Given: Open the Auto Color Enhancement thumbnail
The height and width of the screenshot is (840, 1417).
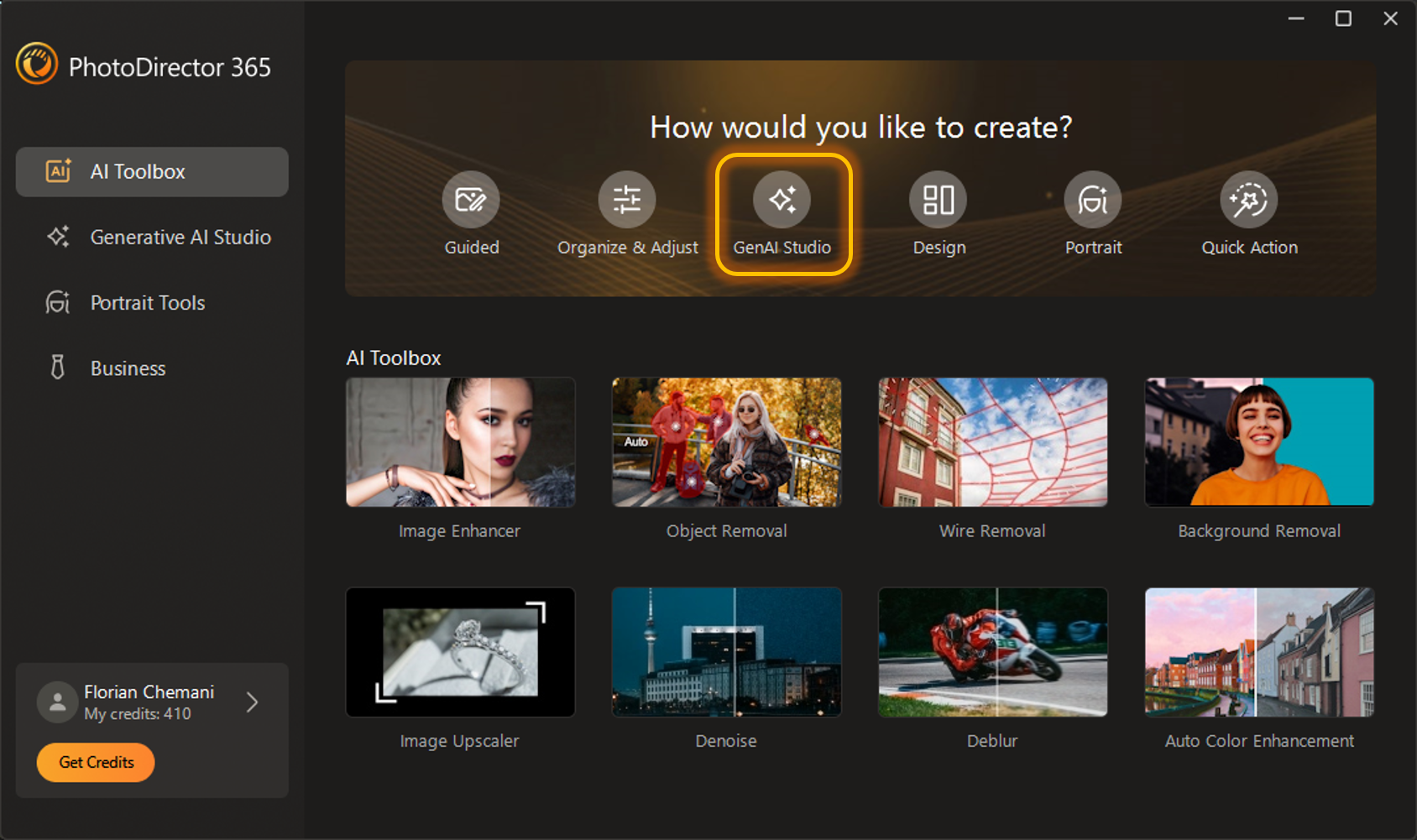Looking at the screenshot, I should click(x=1259, y=652).
